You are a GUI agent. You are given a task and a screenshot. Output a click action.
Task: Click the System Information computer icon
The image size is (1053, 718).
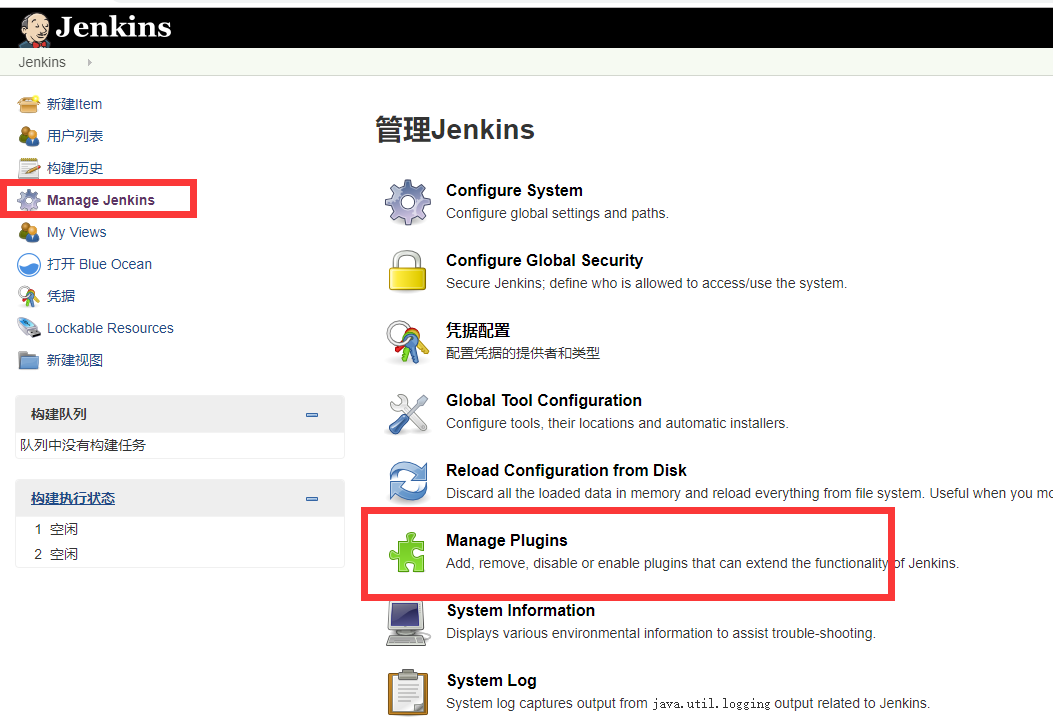point(408,623)
